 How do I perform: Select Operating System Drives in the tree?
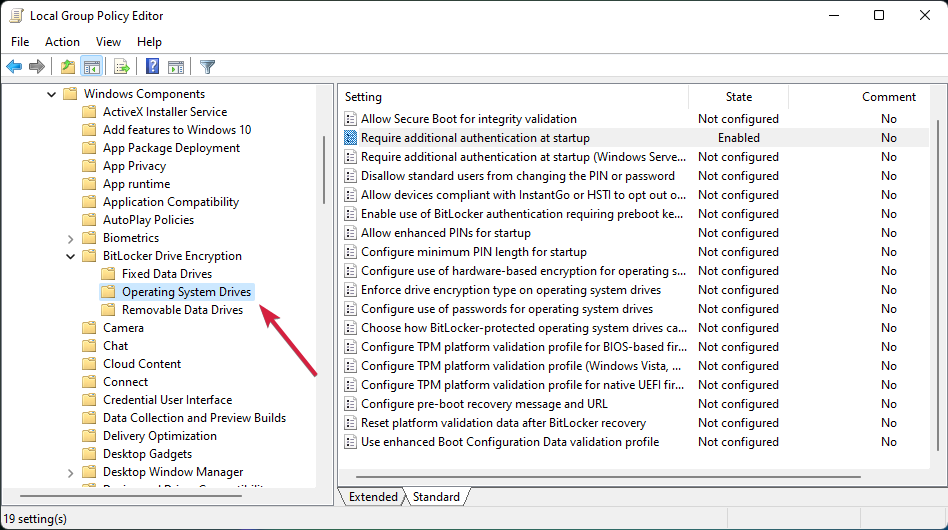click(x=186, y=292)
